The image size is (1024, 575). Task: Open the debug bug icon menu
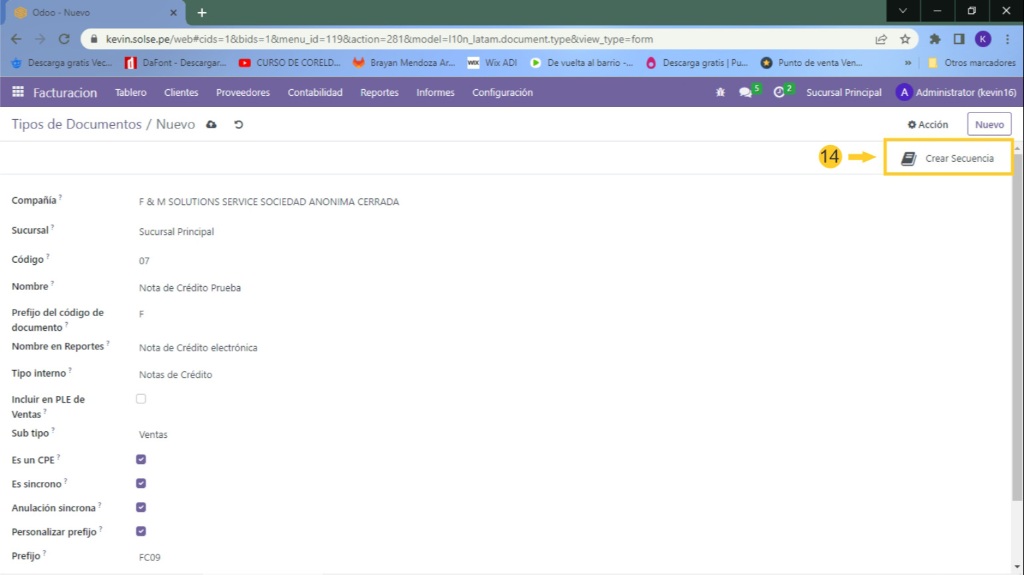720,93
